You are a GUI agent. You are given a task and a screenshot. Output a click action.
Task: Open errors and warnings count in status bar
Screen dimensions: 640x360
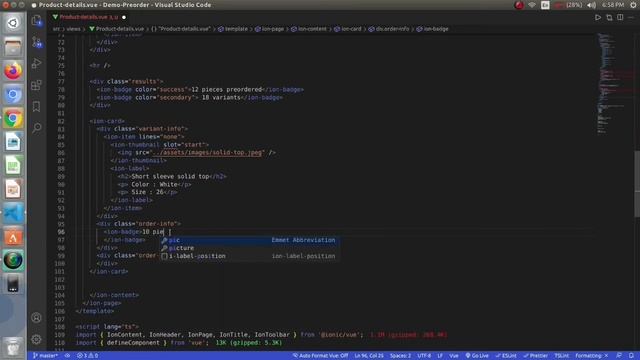tap(88, 356)
